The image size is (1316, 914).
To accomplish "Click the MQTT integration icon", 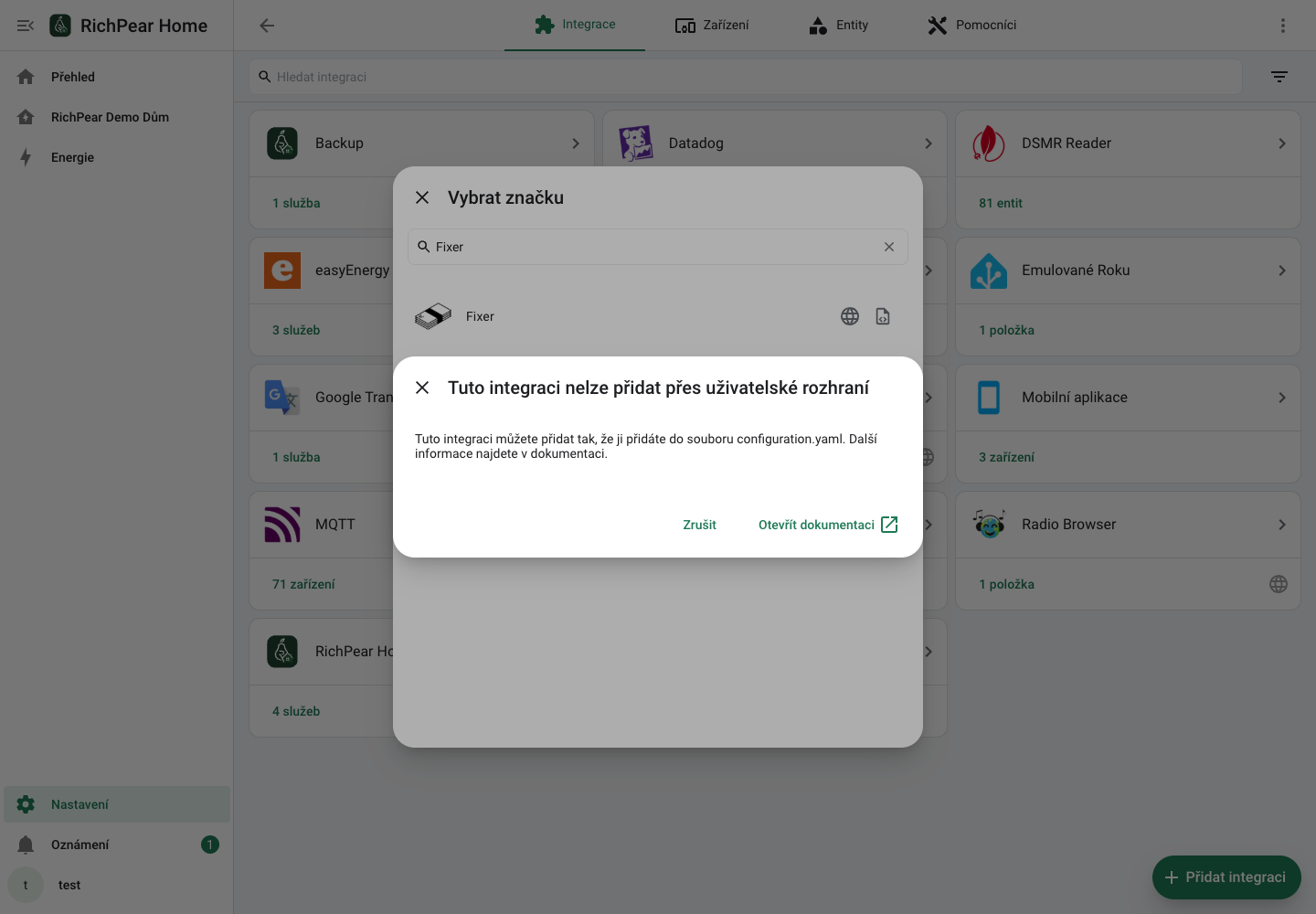I will pos(282,525).
